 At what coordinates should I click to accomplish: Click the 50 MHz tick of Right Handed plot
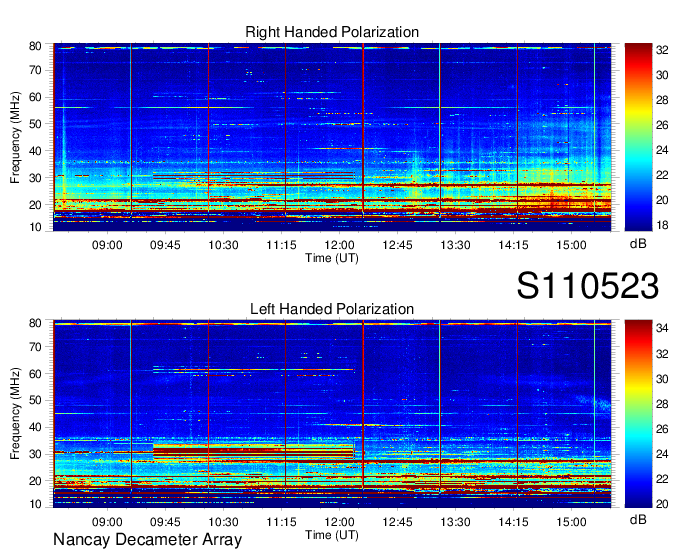point(35,124)
